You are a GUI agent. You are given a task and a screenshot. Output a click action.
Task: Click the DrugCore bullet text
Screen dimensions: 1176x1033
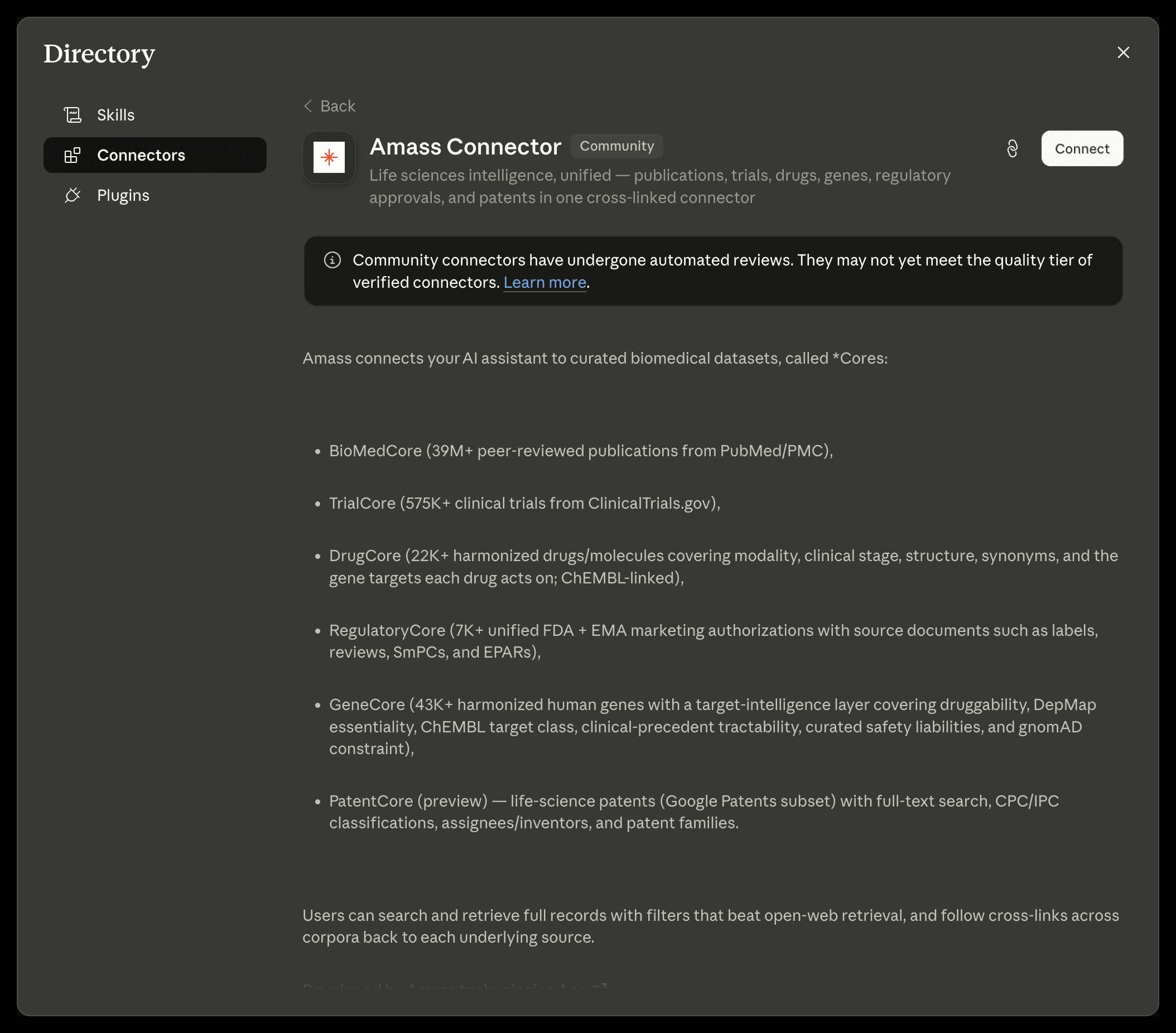click(x=723, y=567)
